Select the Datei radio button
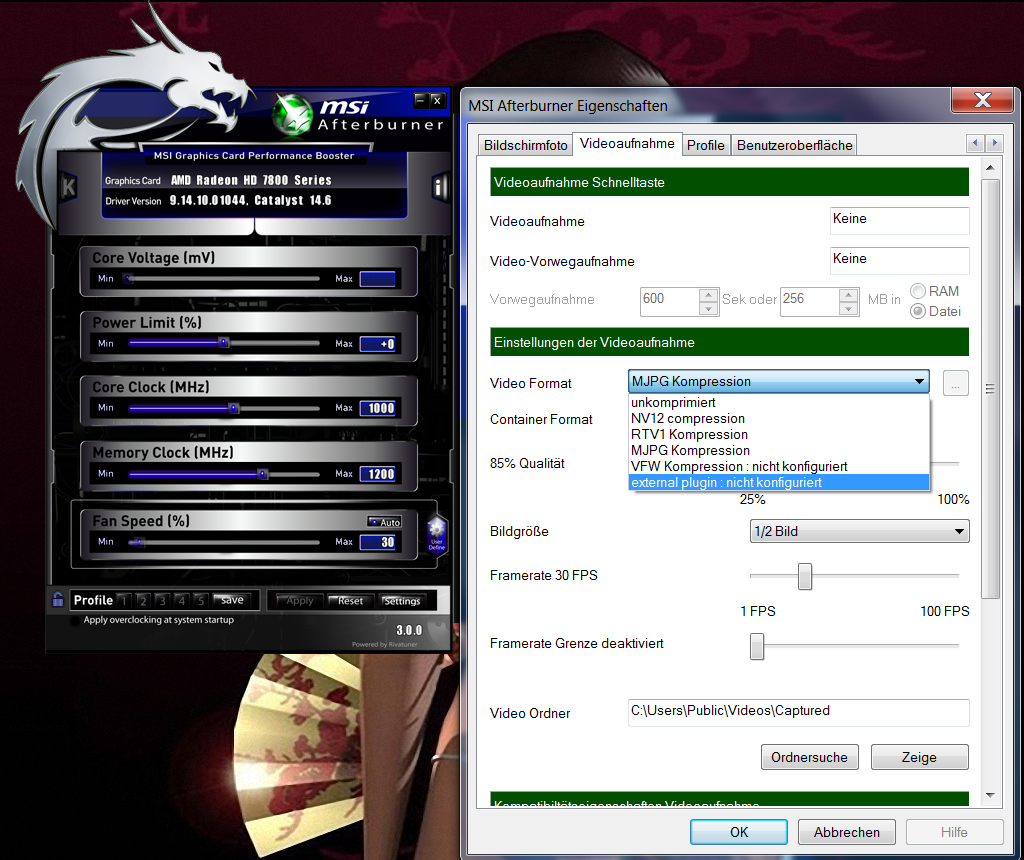The height and width of the screenshot is (860, 1024). point(918,311)
